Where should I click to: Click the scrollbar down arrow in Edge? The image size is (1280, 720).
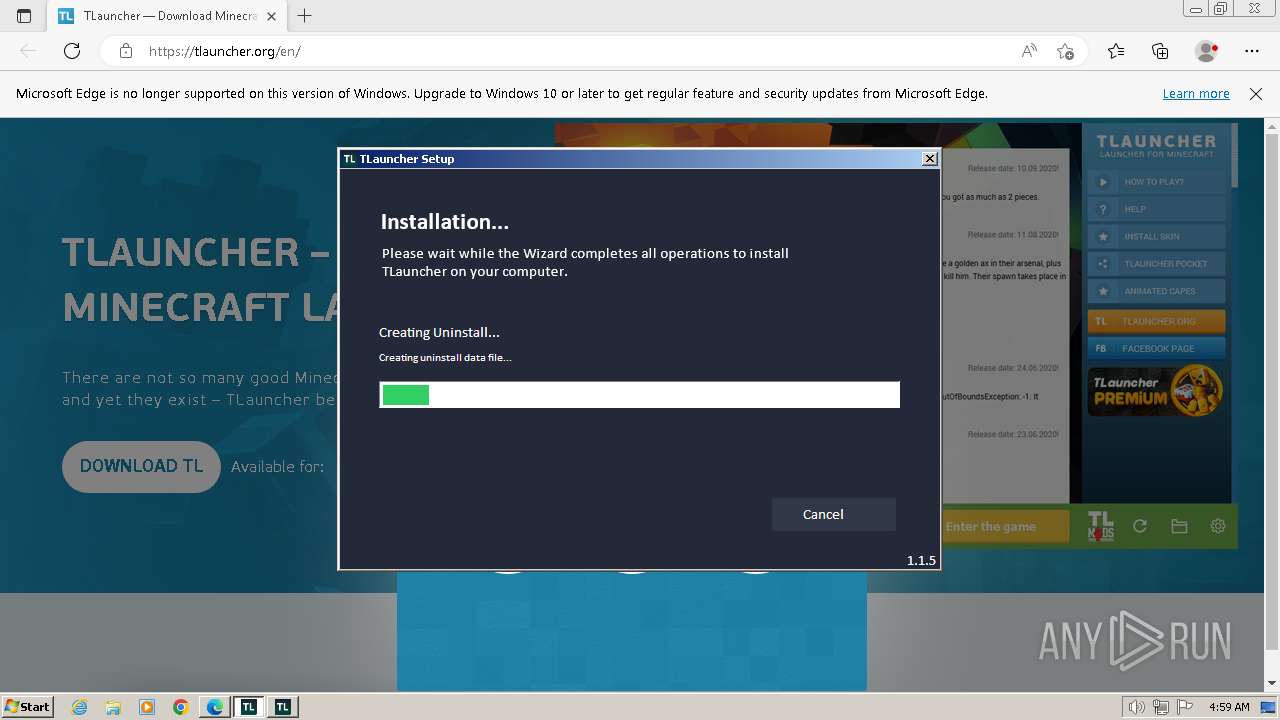[x=1272, y=683]
